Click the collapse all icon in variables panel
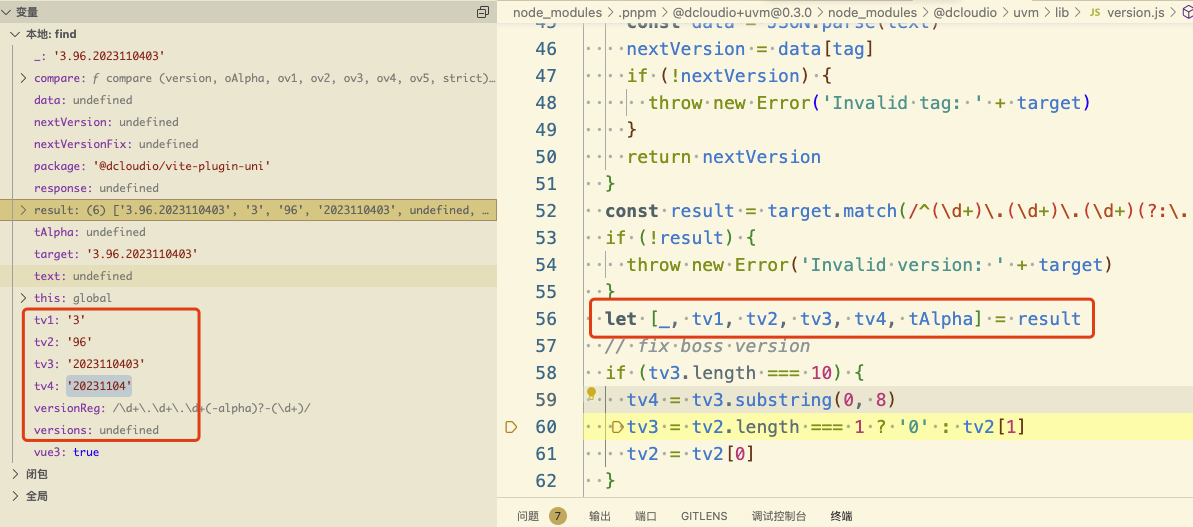 (483, 12)
